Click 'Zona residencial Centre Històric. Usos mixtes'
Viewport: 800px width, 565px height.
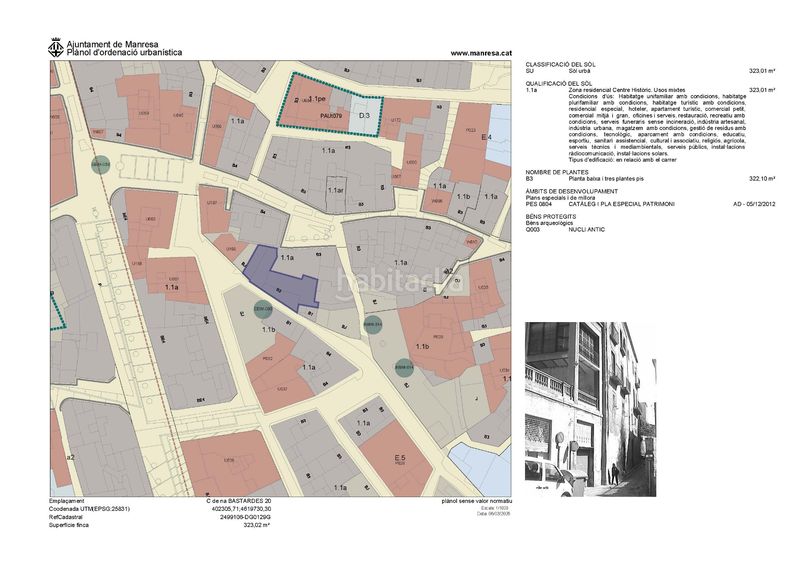click(x=627, y=90)
